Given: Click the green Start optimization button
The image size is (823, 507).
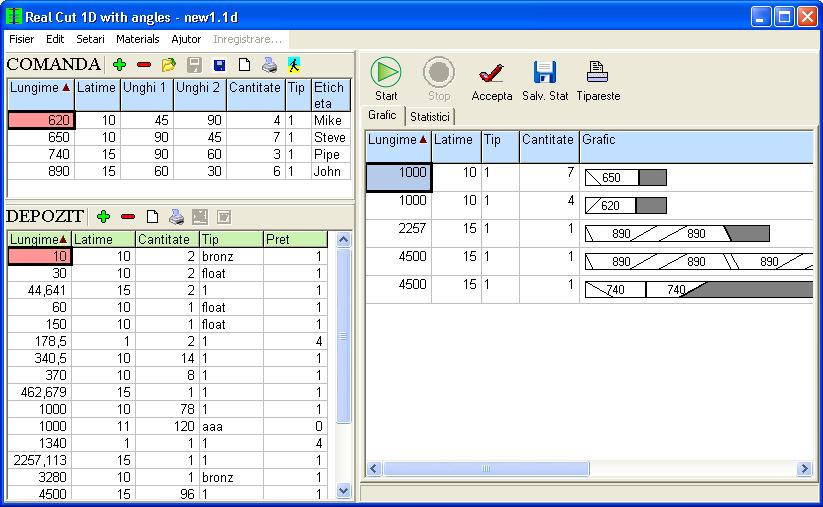Looking at the screenshot, I should click(386, 72).
